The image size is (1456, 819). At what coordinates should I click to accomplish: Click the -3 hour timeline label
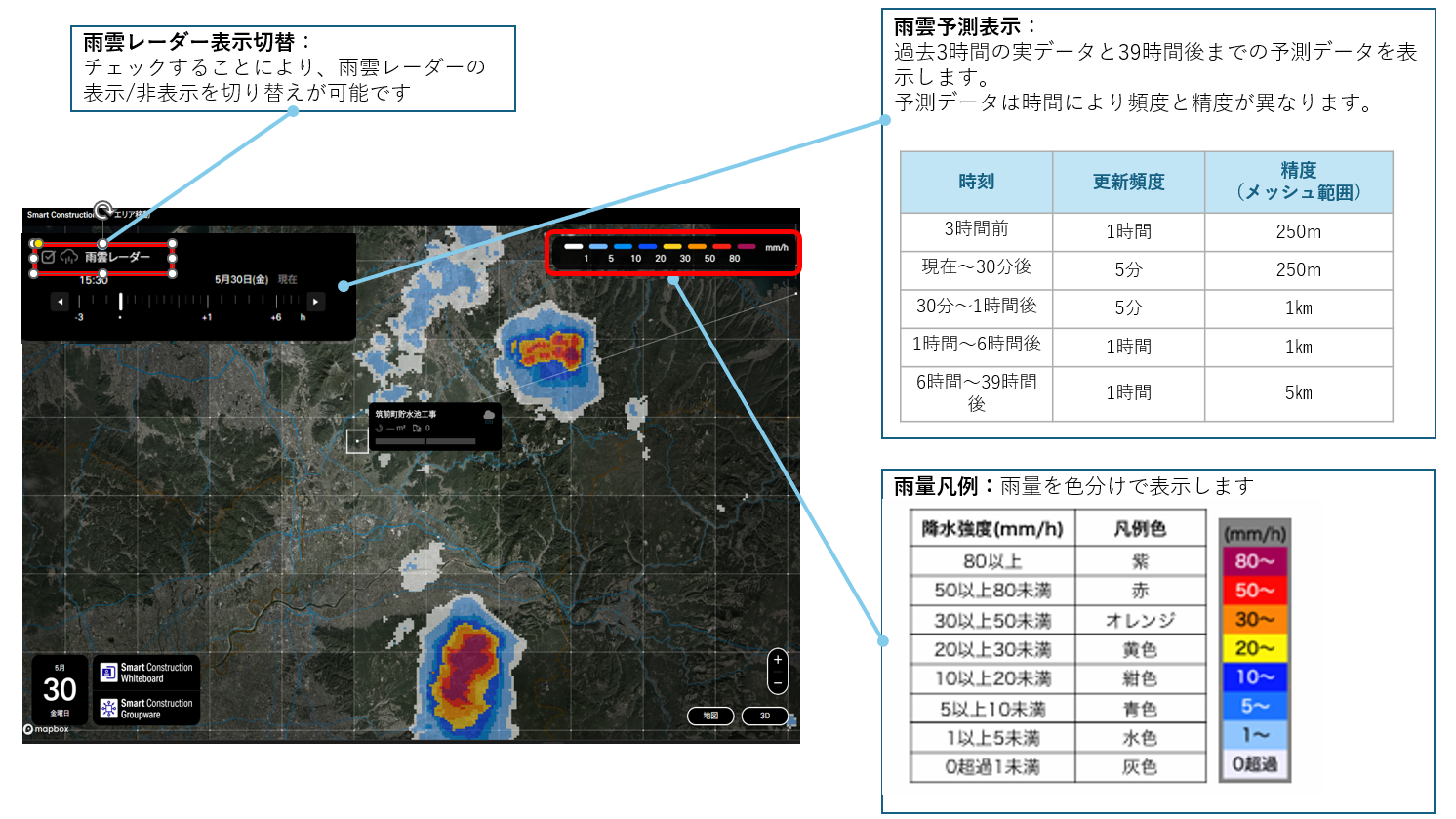pyautogui.click(x=79, y=317)
